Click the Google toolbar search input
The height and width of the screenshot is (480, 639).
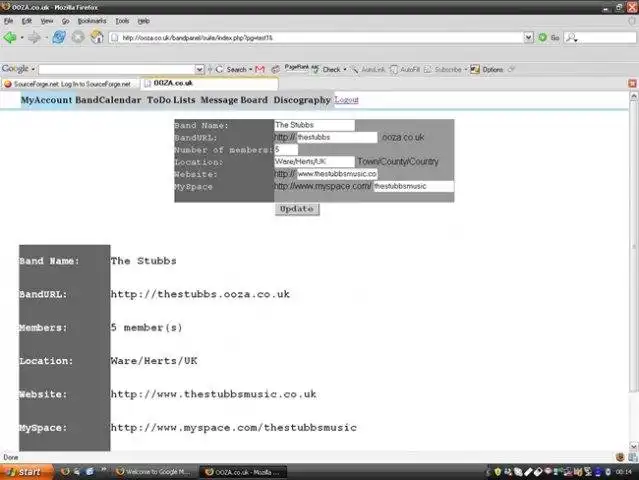pyautogui.click(x=117, y=69)
